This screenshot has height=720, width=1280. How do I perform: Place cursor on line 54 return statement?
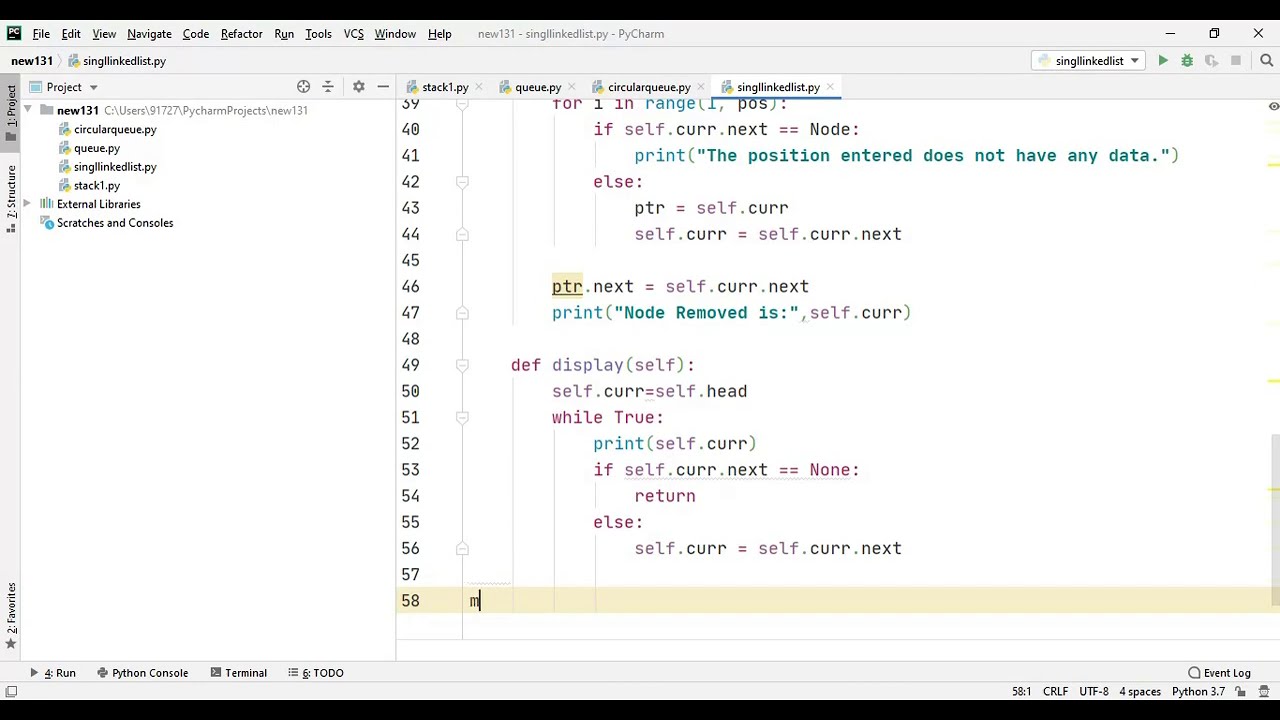pos(665,496)
